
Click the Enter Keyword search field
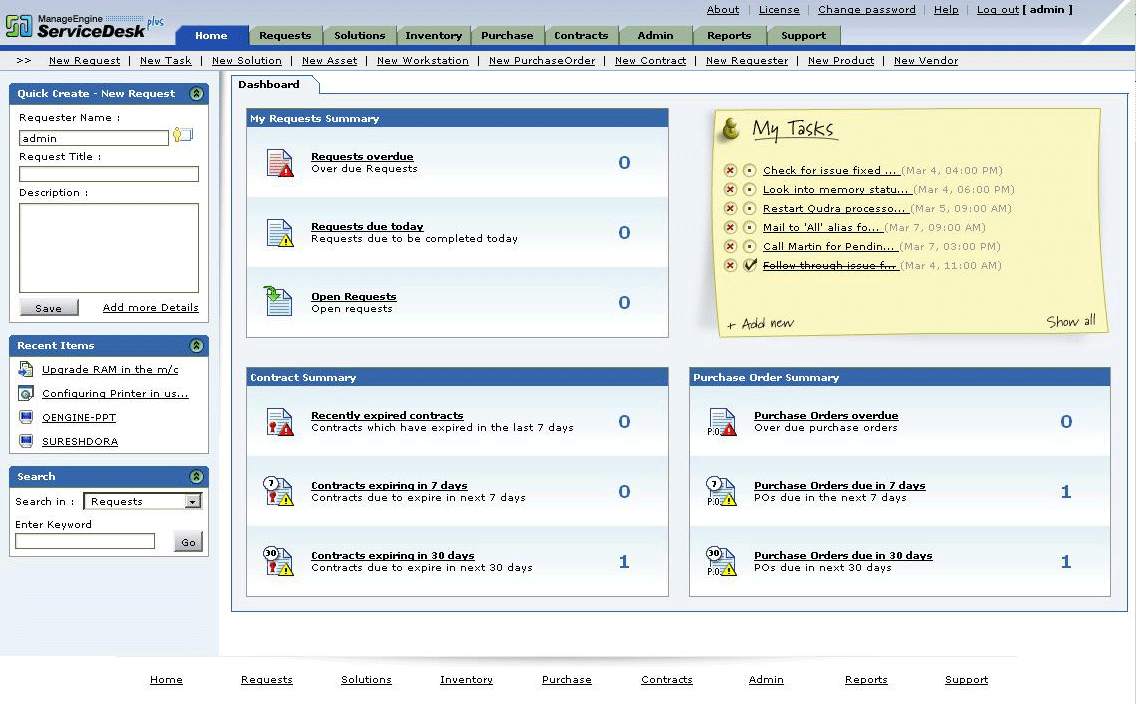coord(85,541)
